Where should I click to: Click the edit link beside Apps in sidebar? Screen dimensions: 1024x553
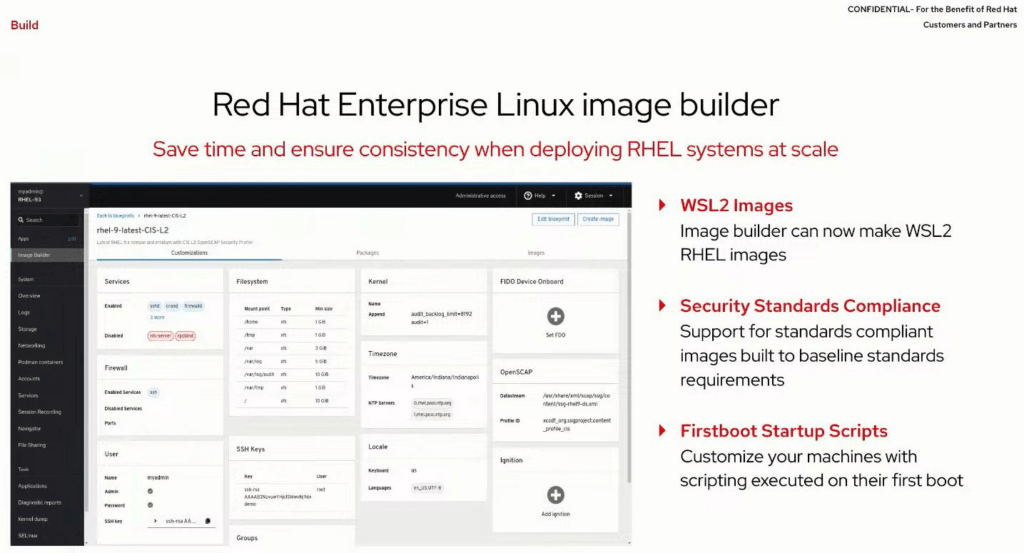click(72, 239)
